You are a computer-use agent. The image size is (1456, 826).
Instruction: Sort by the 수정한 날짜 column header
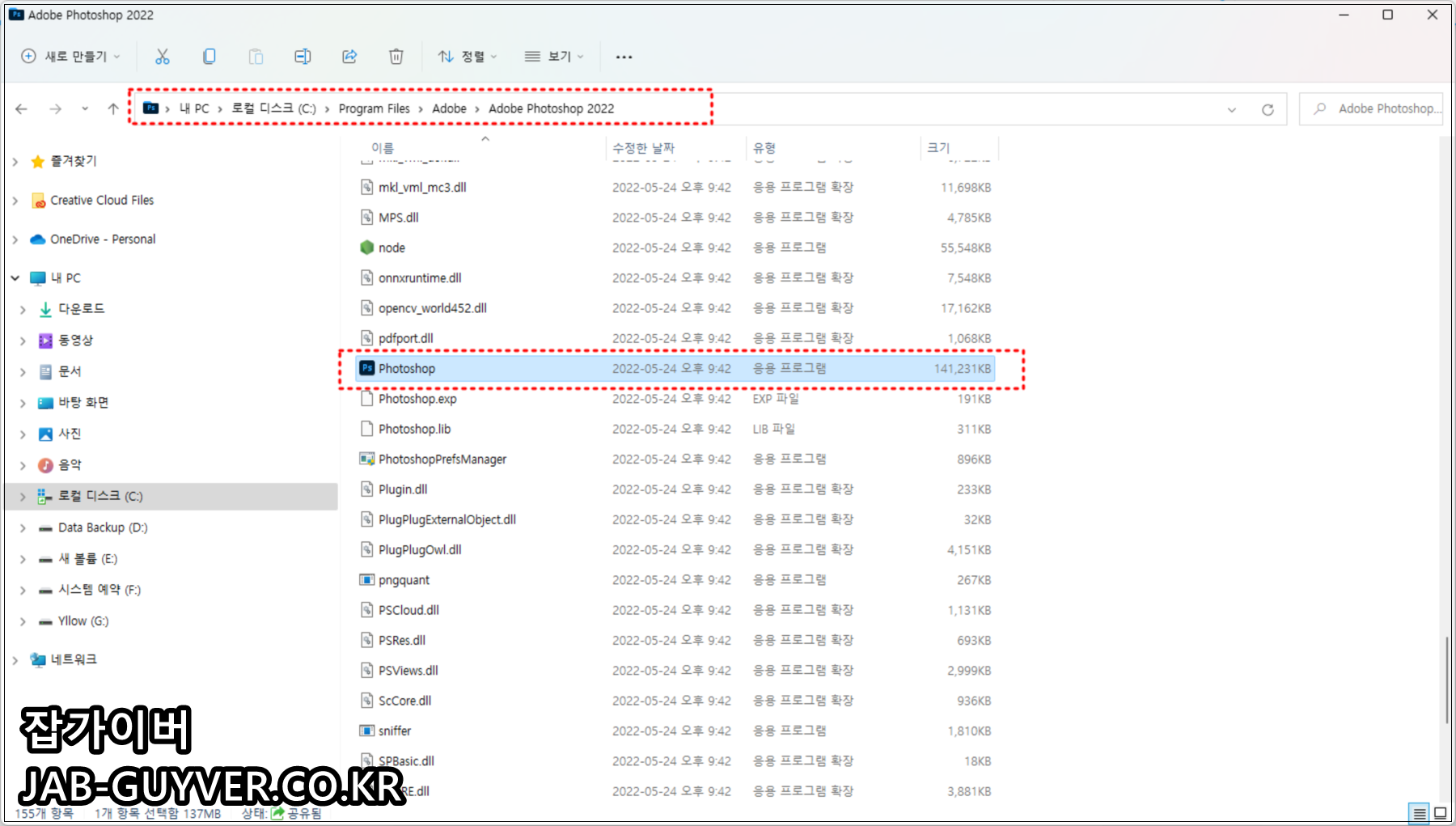coord(675,148)
